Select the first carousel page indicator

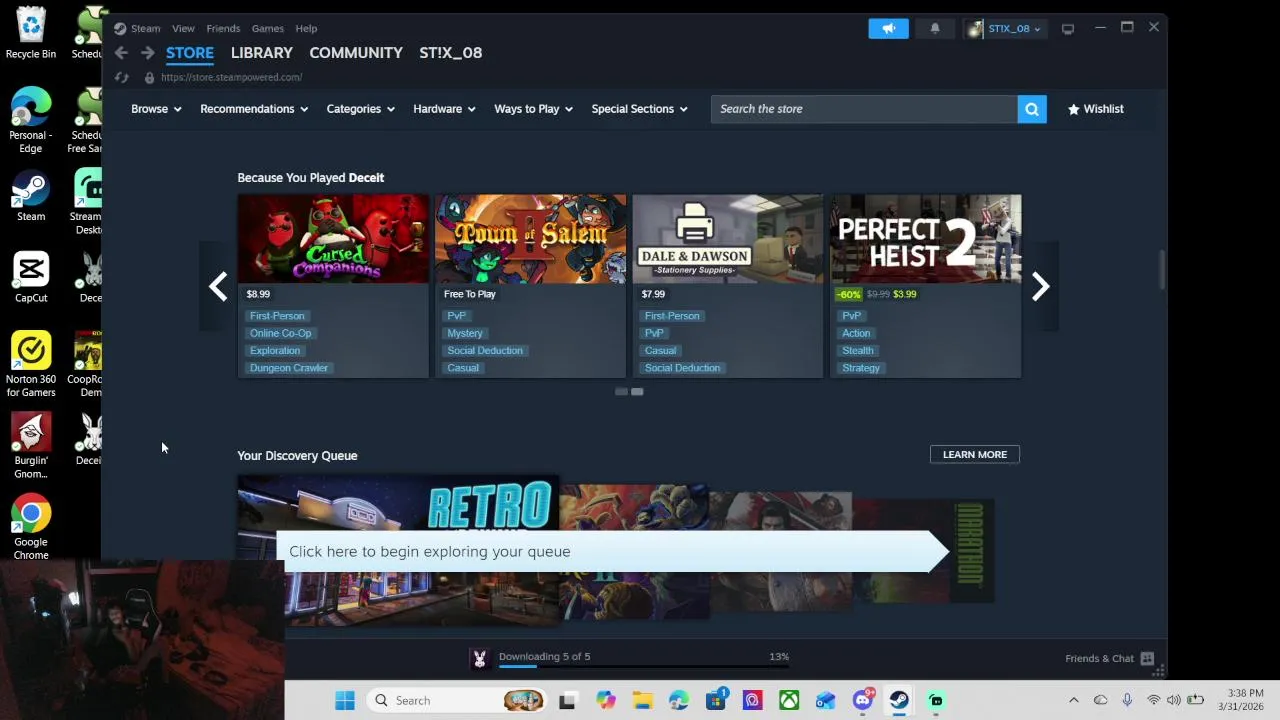[621, 391]
